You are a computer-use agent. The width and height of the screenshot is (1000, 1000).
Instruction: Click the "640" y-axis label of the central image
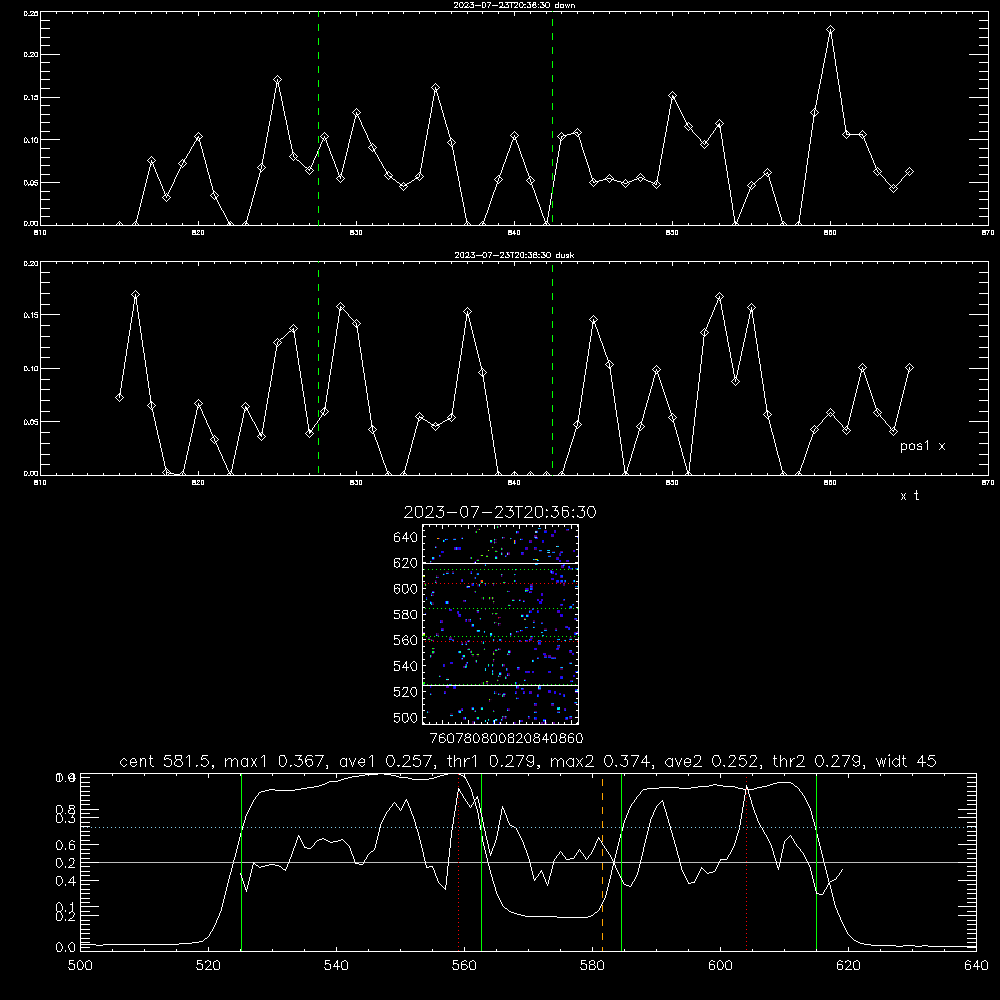[406, 538]
